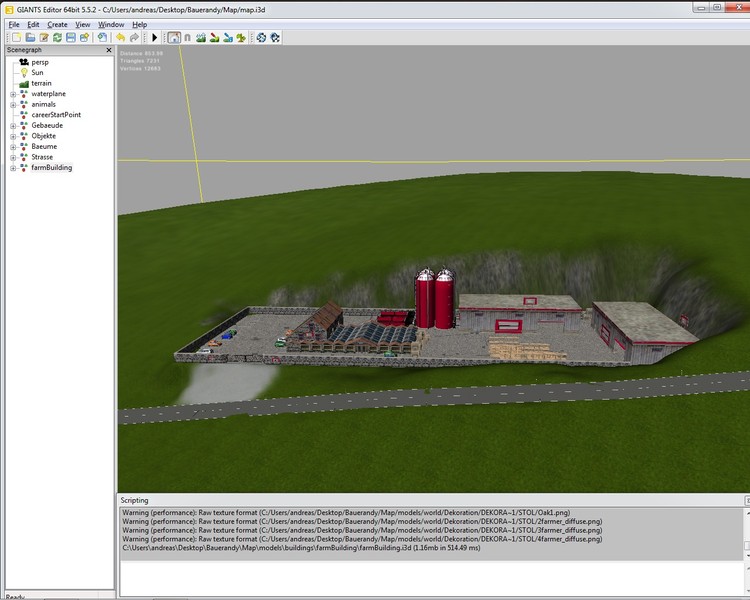Click the green terrain icon in the Scenegraph
The height and width of the screenshot is (600, 750).
pyautogui.click(x=24, y=84)
